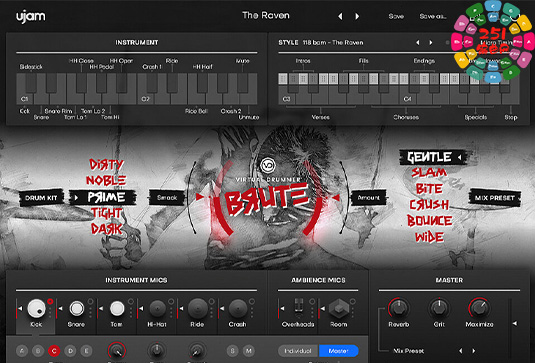Choose the Dirty drum kit
Viewport: 535px width, 363px height.
coord(106,165)
